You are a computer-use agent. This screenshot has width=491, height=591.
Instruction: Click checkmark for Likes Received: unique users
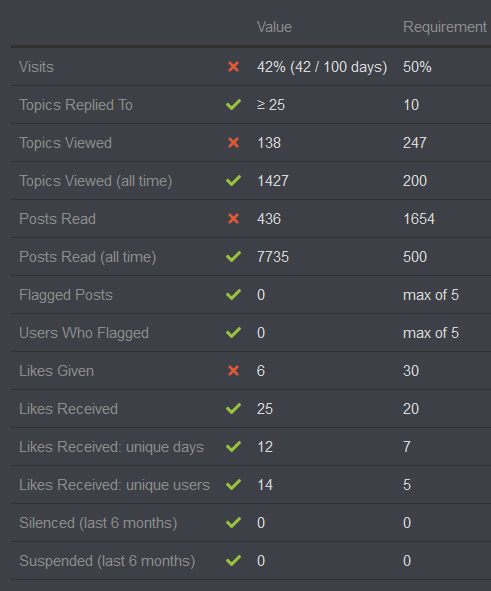tap(233, 485)
